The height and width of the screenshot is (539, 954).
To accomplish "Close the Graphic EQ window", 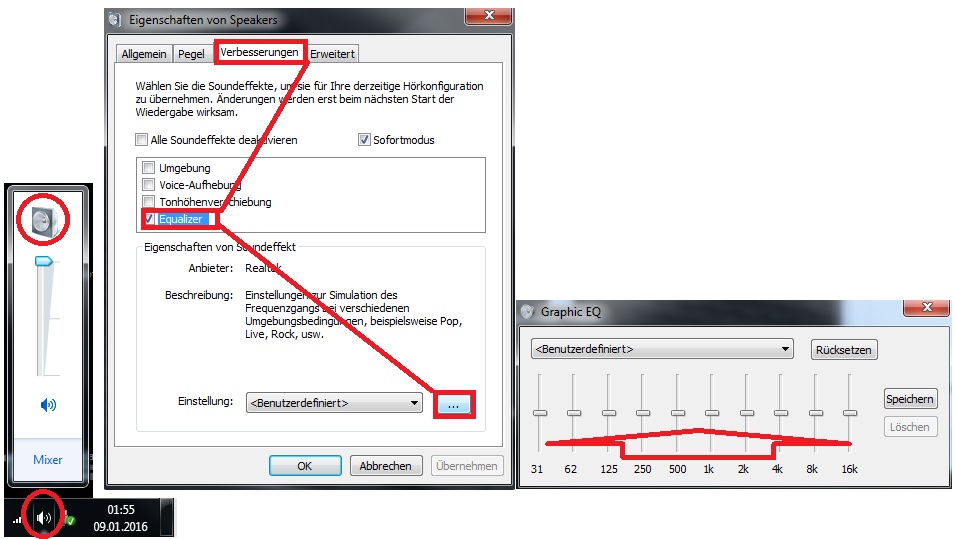I will (x=927, y=307).
